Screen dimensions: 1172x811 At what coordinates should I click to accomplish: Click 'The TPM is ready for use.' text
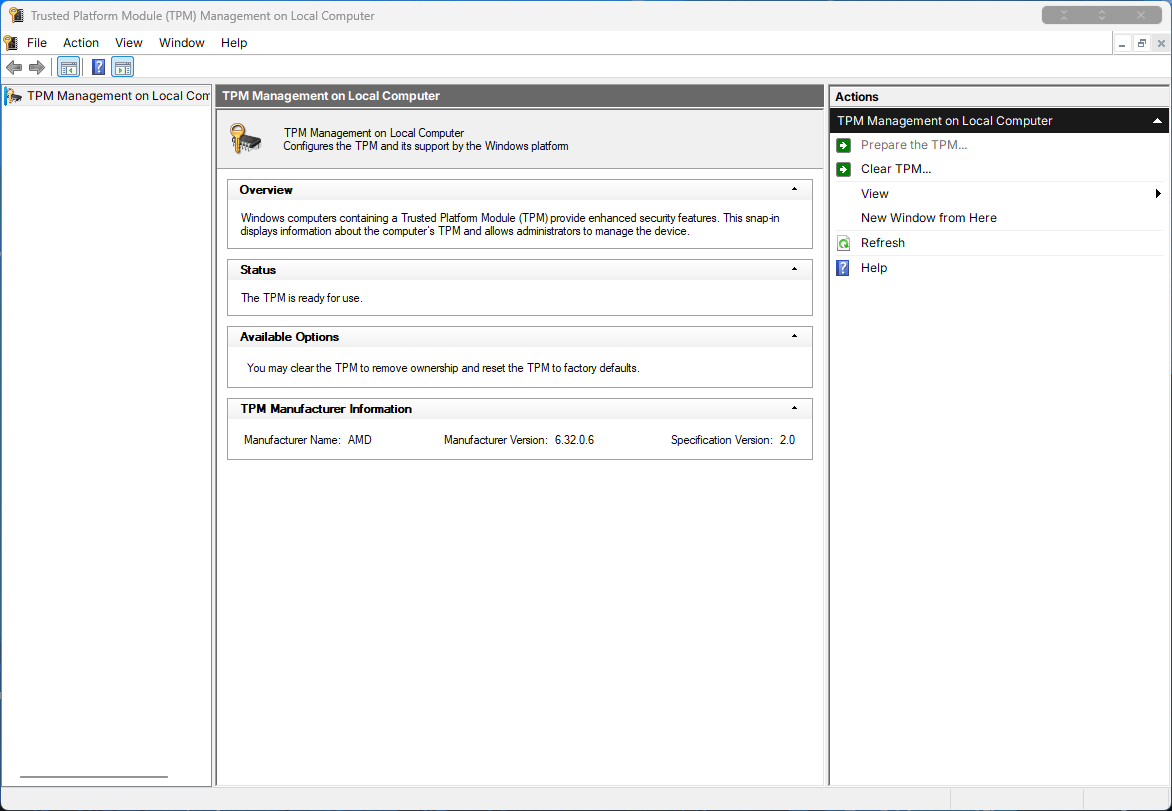click(301, 297)
